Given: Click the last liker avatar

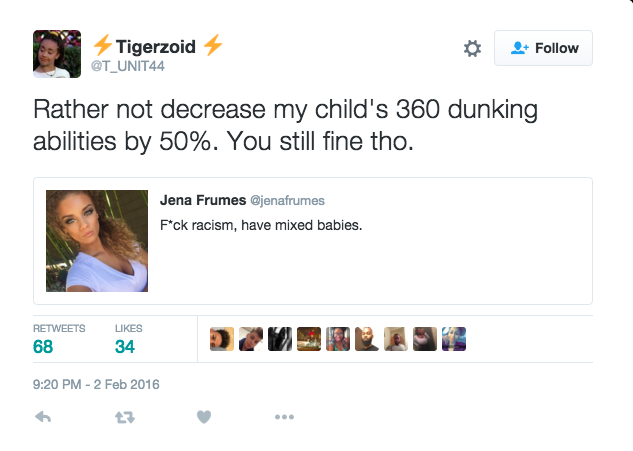Looking at the screenshot, I should (455, 340).
